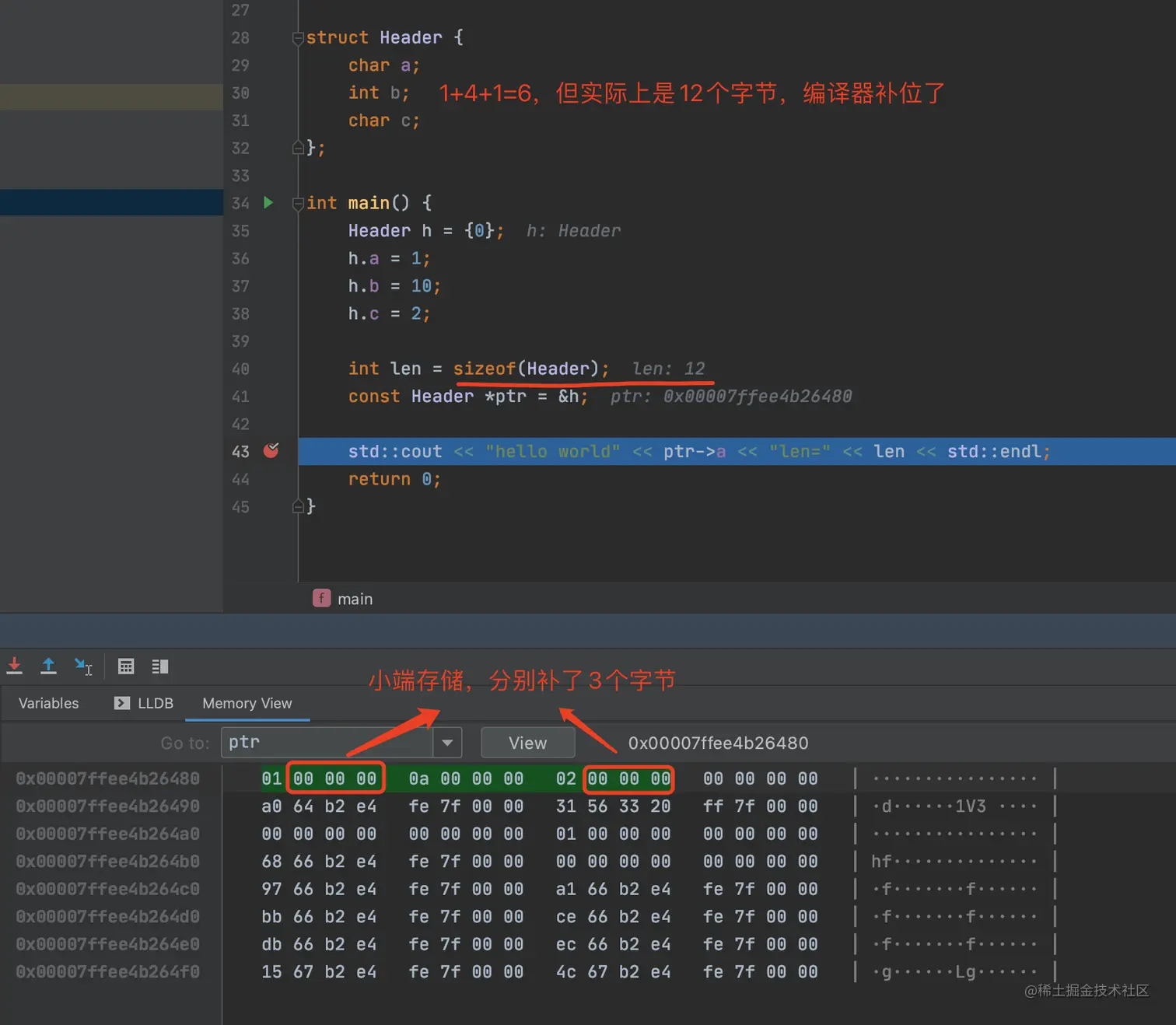Click the '1V3' ASCII text in memory view
The width and height of the screenshot is (1176, 1025).
(971, 806)
